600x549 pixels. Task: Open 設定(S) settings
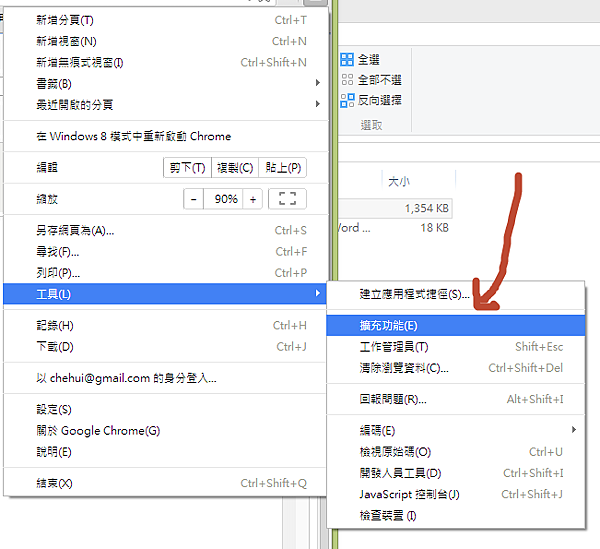coord(165,409)
